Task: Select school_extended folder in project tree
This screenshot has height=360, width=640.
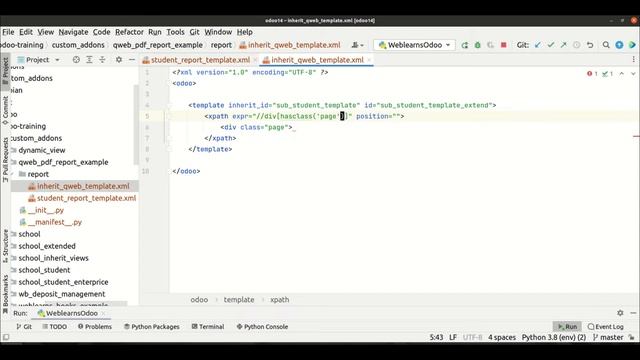Action: pos(47,246)
